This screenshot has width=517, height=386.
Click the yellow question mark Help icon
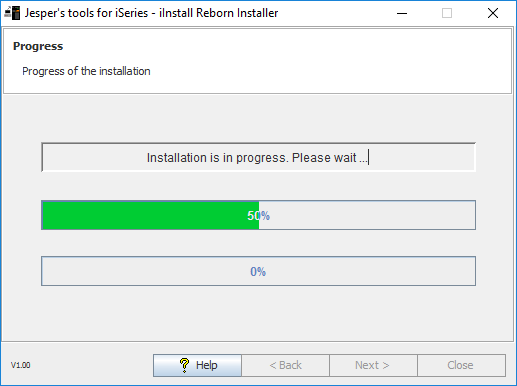pos(184,365)
